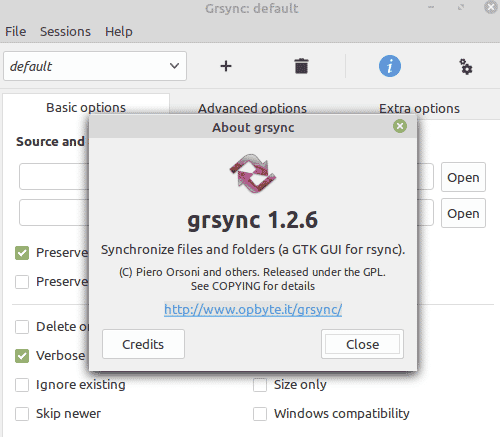This screenshot has height=437, width=500.
Task: Toggle the Delete on destination checkbox
Action: 22,327
